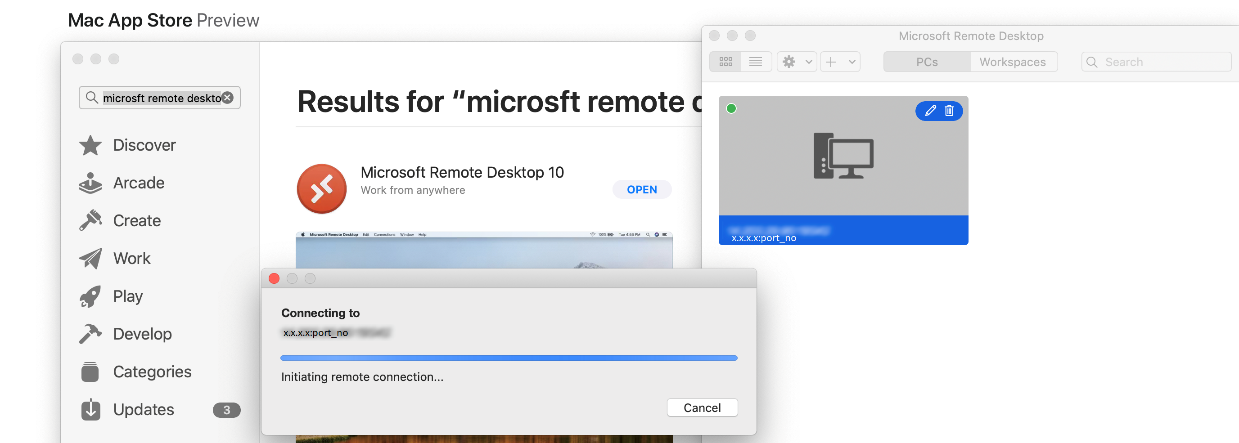Click the Play rocket icon

click(90, 297)
